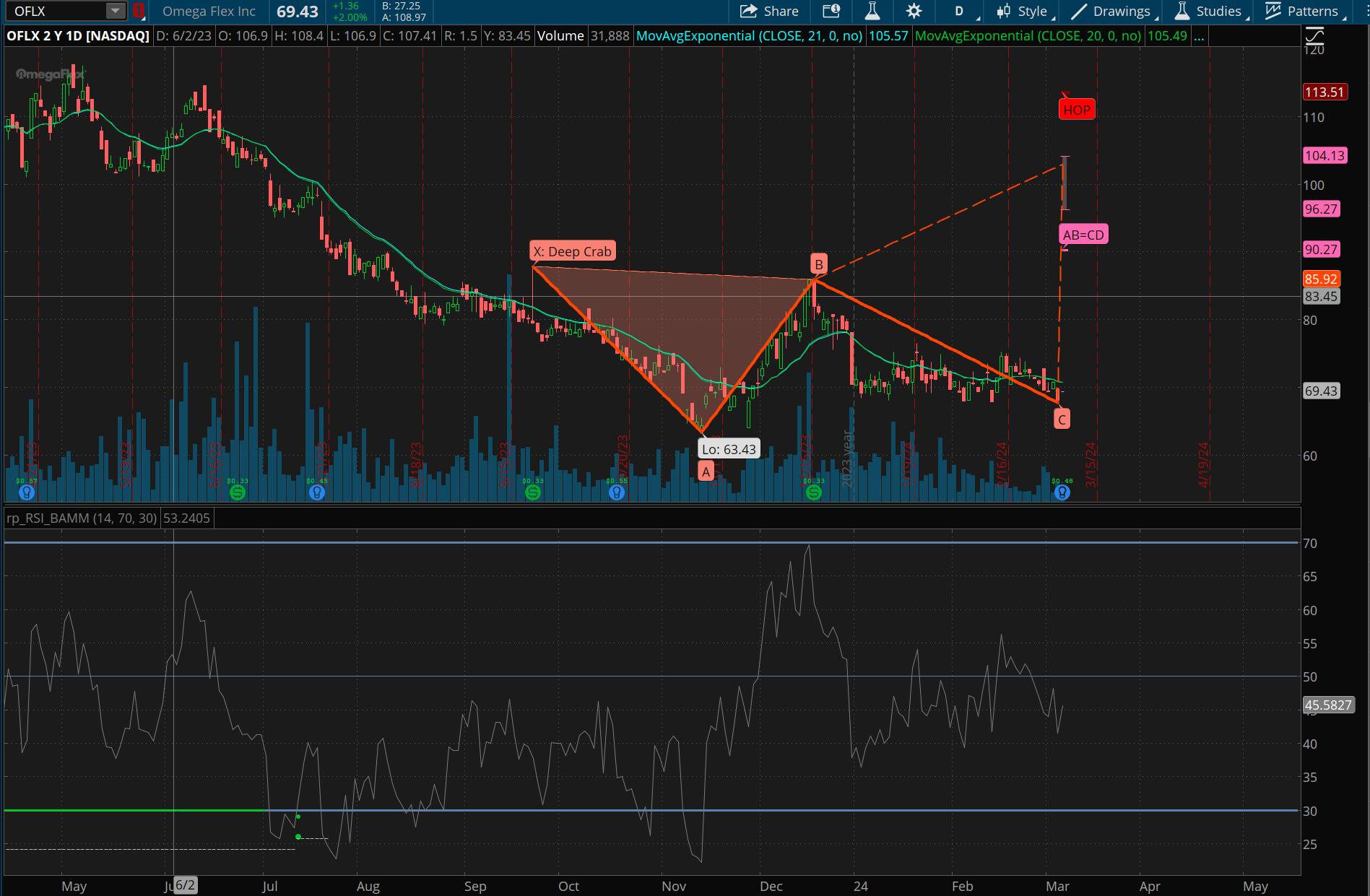Click the OFLX symbol input field
The image size is (1370, 896).
[x=56, y=11]
